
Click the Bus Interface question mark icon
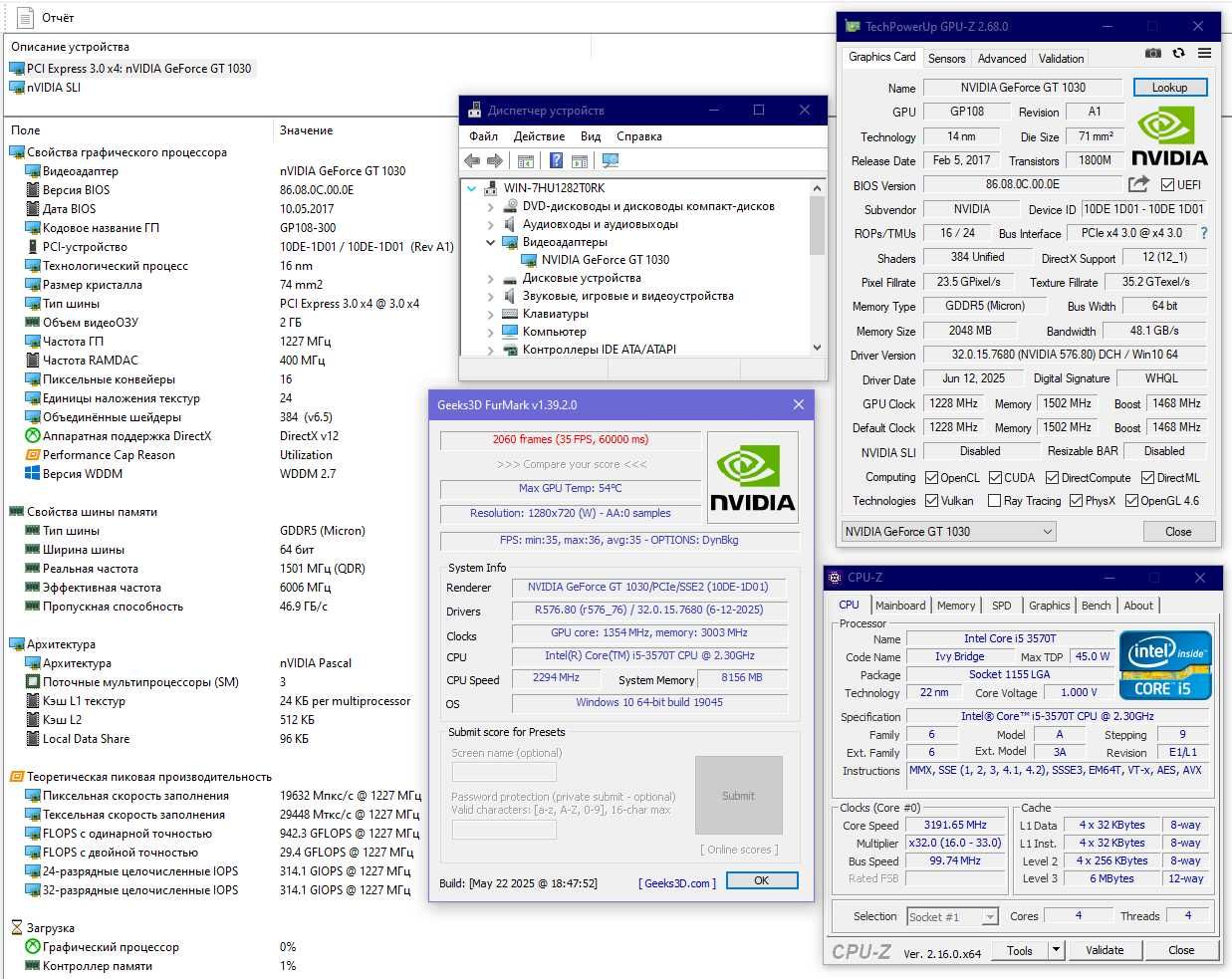pos(1203,233)
